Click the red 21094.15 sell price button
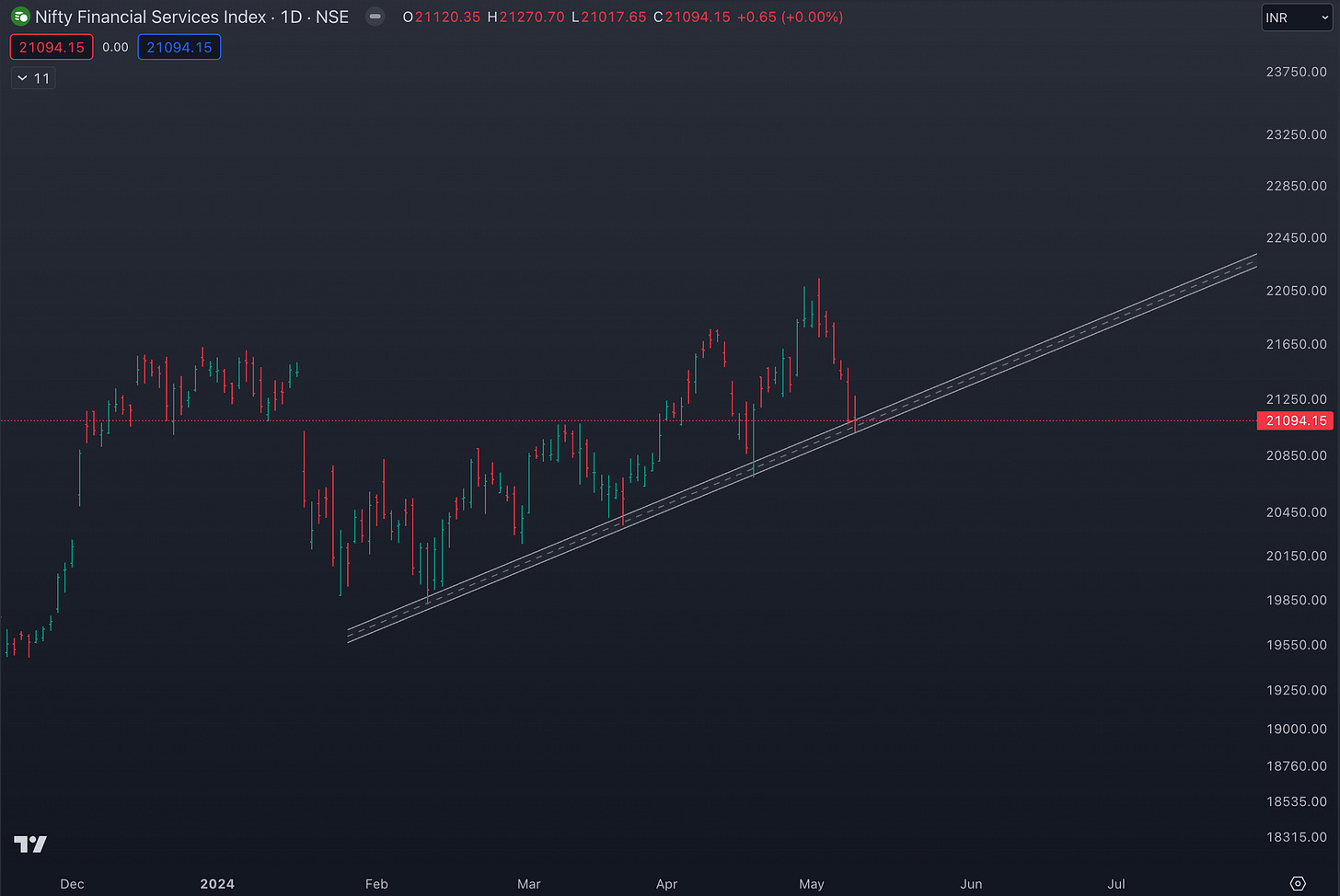Viewport: 1340px width, 896px height. coord(52,47)
